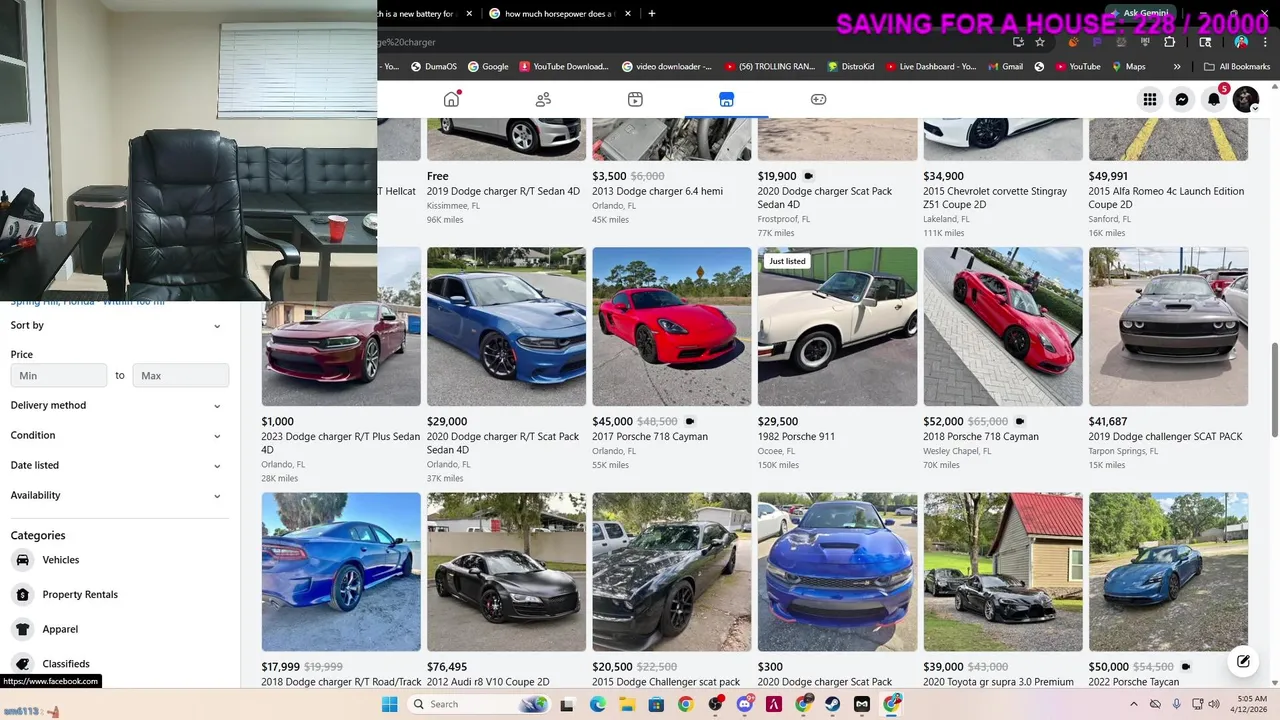Viewport: 1280px width, 720px height.
Task: Close the 'how much horsepower' browser tab
Action: pos(628,14)
